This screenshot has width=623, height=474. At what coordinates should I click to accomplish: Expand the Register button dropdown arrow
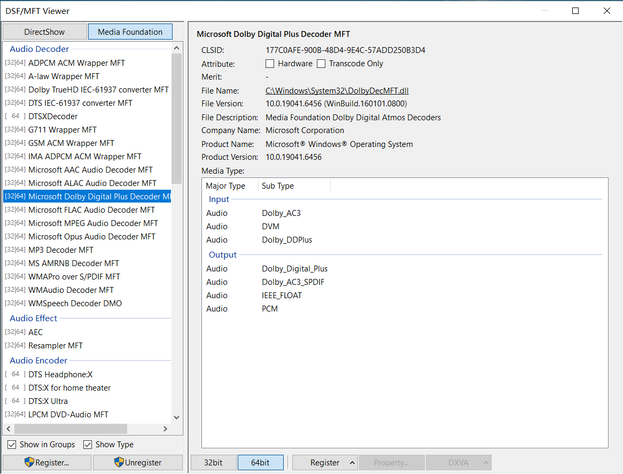352,462
